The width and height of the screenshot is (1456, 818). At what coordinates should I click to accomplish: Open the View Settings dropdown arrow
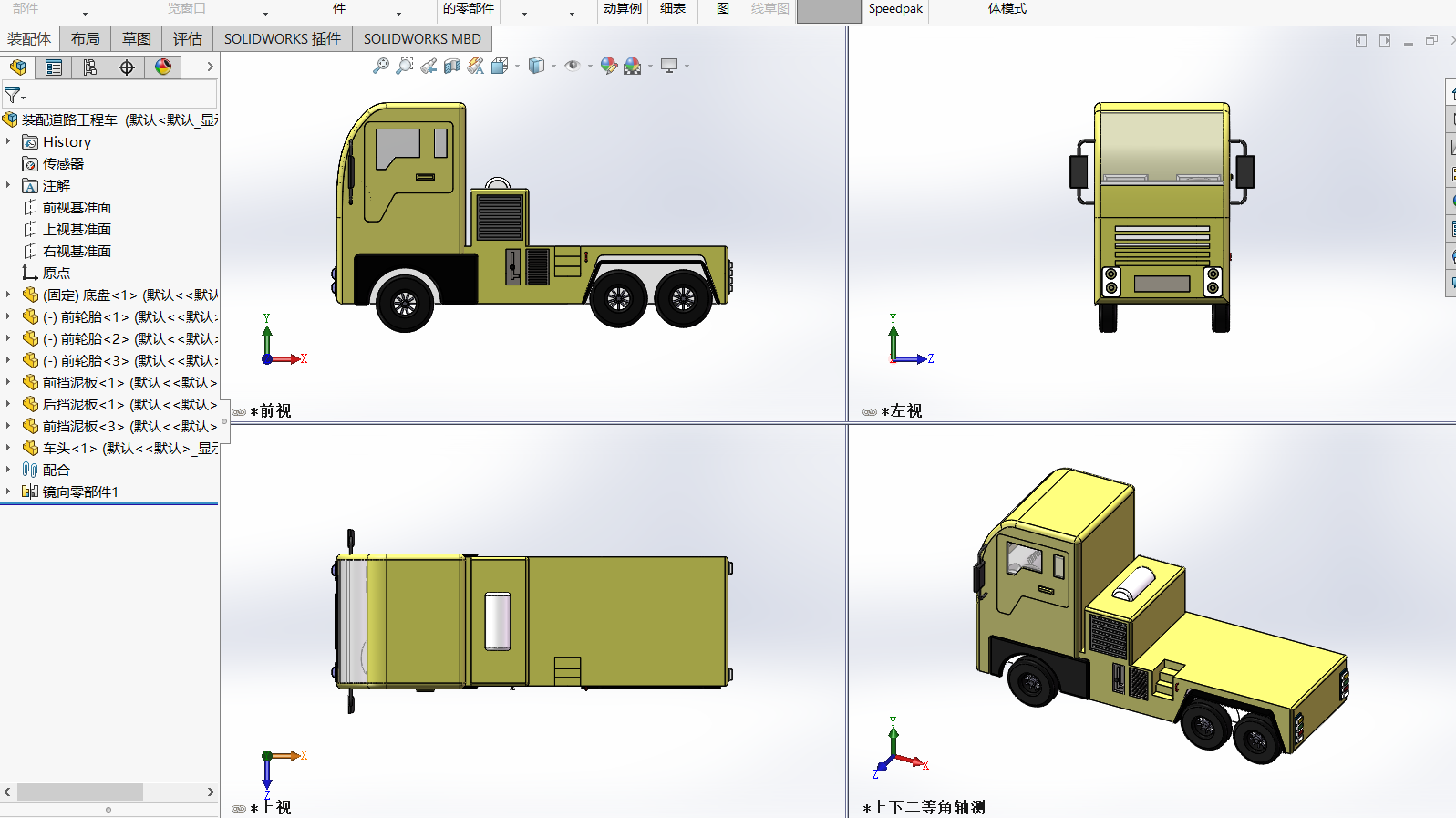[x=687, y=67]
